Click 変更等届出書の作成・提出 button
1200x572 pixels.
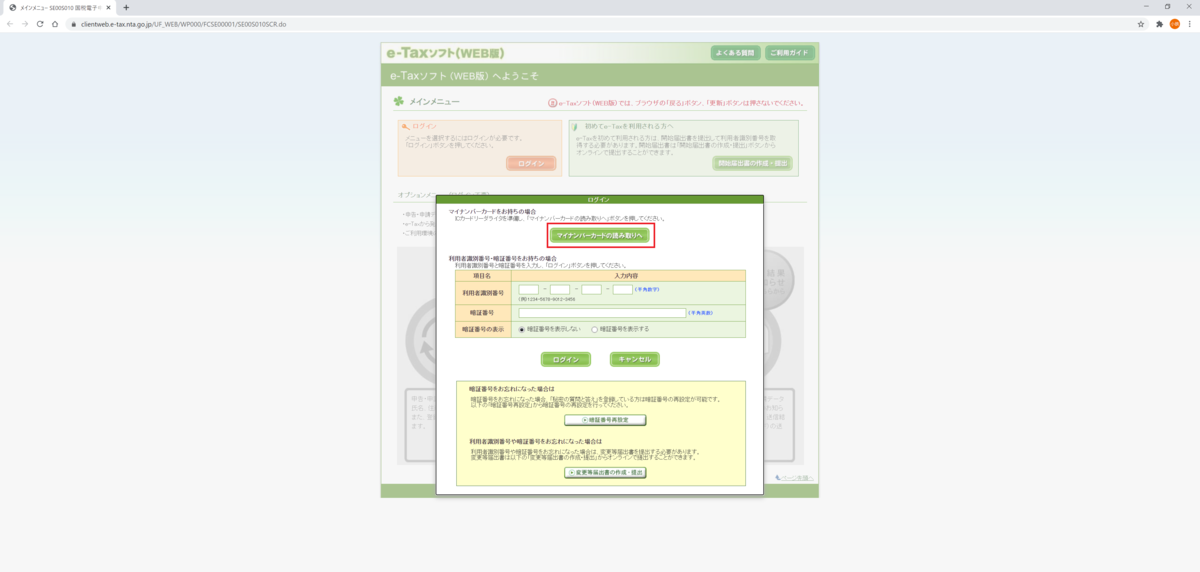click(x=605, y=472)
